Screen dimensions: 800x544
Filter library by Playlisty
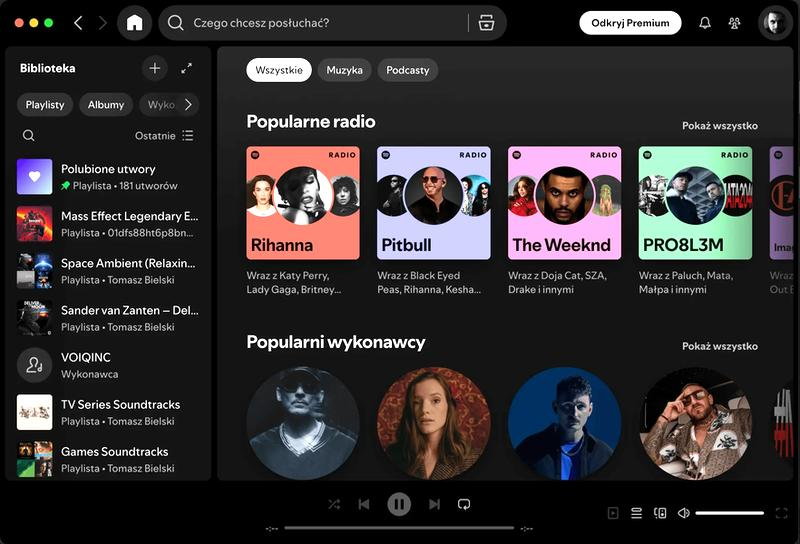[45, 105]
